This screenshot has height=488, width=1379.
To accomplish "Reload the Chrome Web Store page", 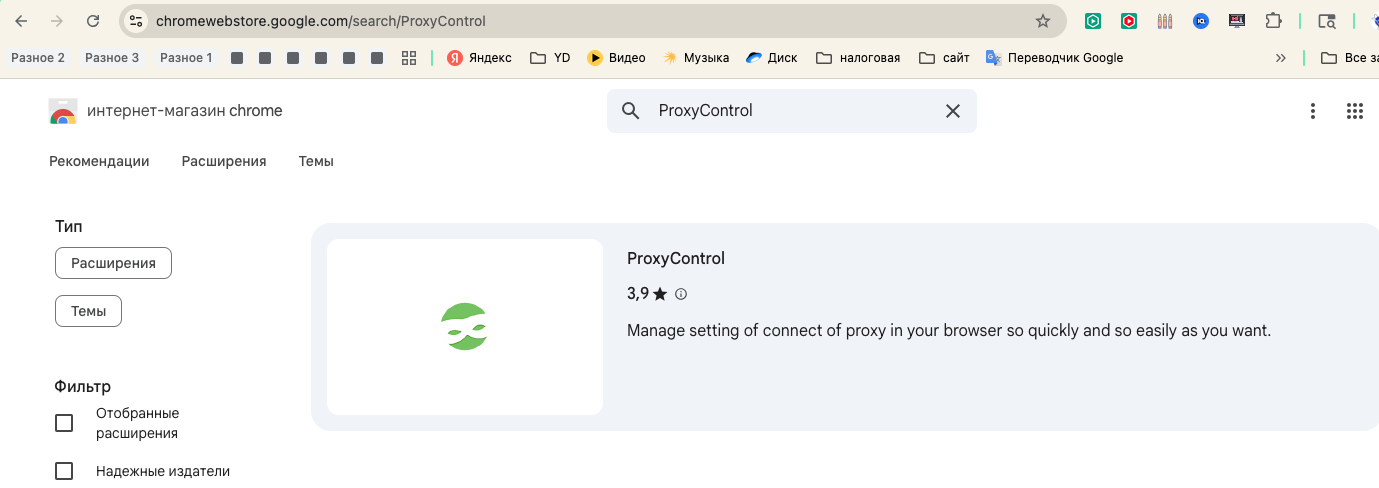I will [x=93, y=21].
